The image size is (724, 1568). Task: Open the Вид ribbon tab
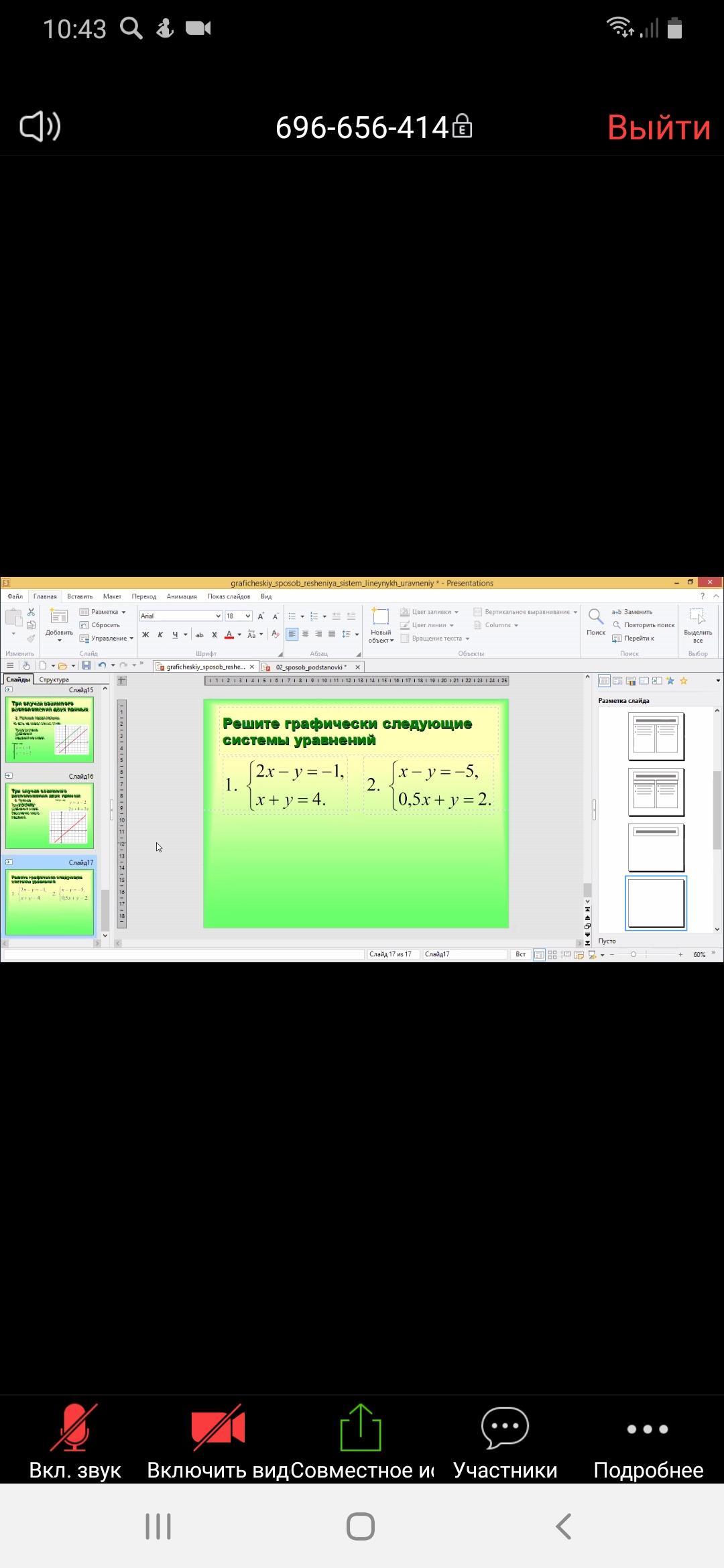[266, 596]
